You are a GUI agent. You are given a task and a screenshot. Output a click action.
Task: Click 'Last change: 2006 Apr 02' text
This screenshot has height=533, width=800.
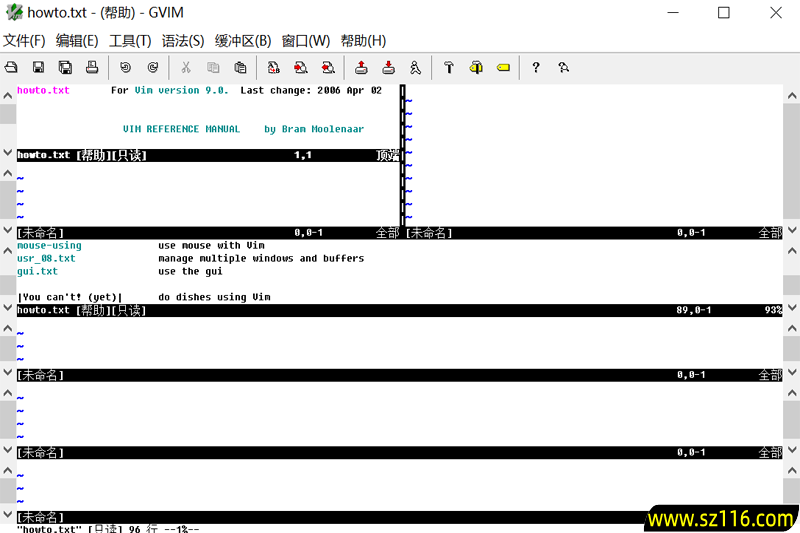tap(311, 90)
